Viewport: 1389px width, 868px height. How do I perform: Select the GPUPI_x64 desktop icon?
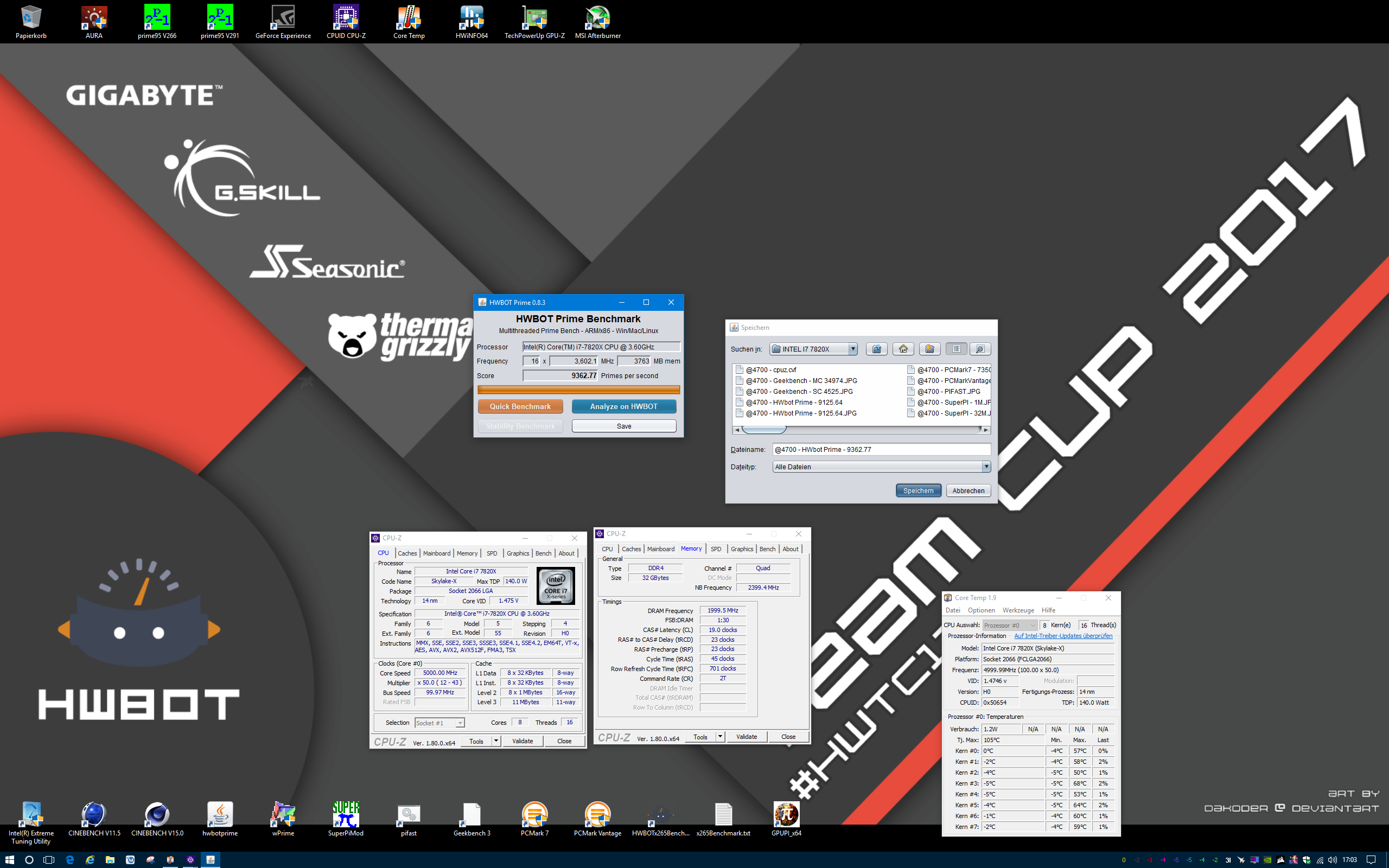click(x=786, y=819)
